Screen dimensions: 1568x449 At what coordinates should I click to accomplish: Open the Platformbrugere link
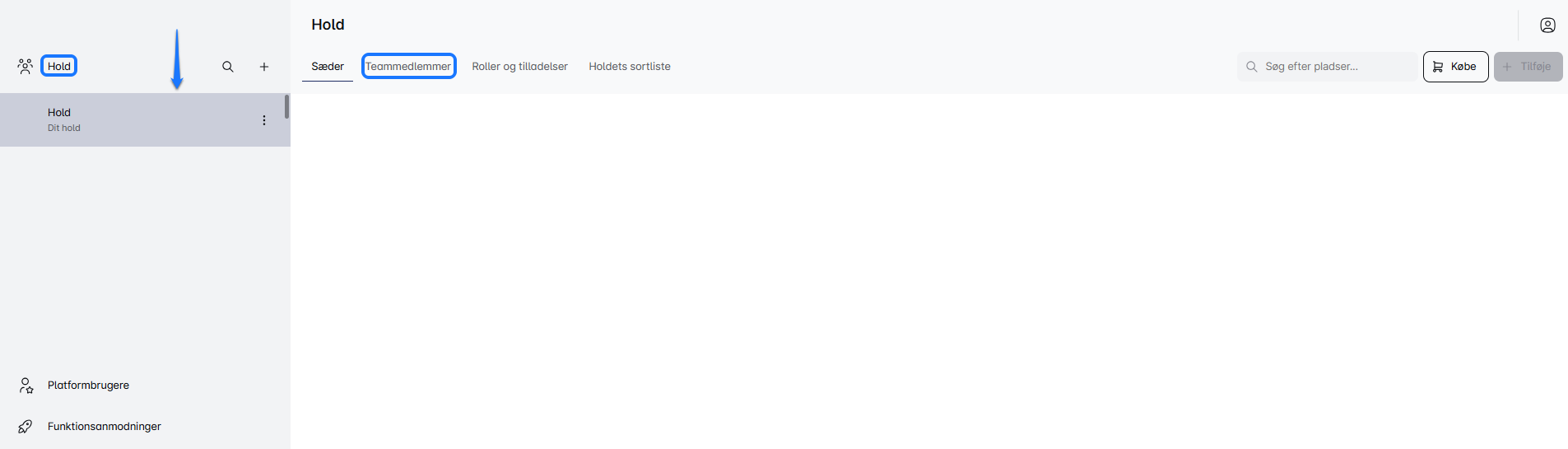click(x=88, y=386)
